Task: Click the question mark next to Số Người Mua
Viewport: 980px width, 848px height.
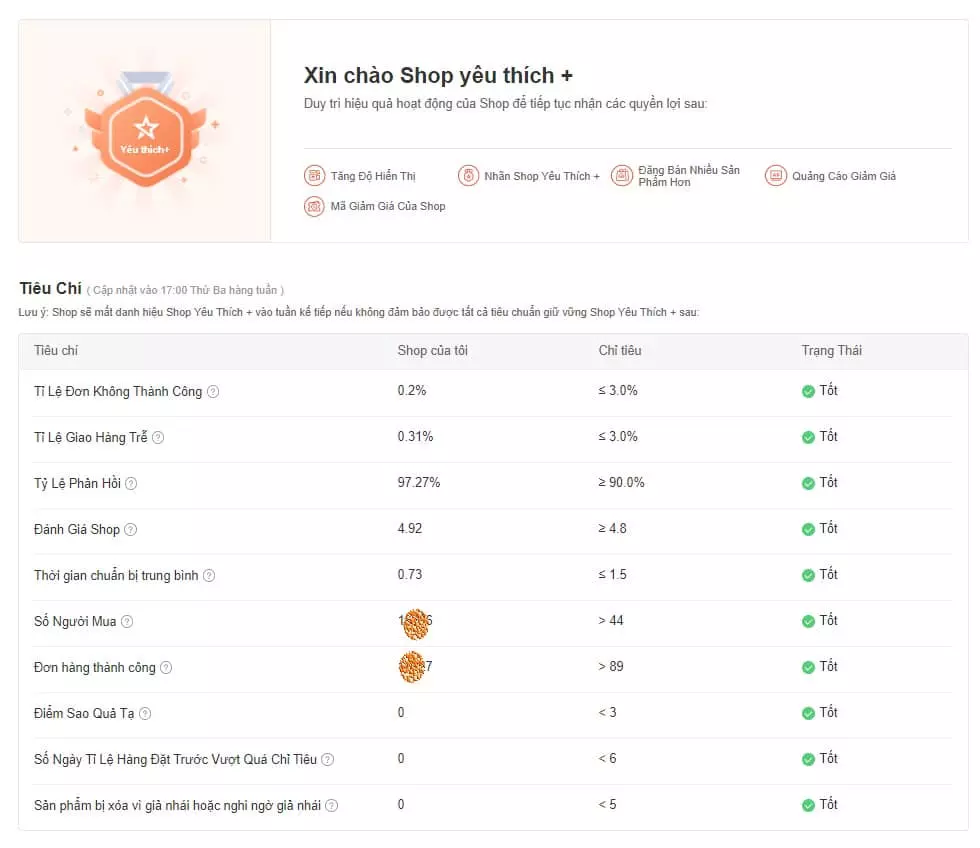Action: [x=127, y=622]
